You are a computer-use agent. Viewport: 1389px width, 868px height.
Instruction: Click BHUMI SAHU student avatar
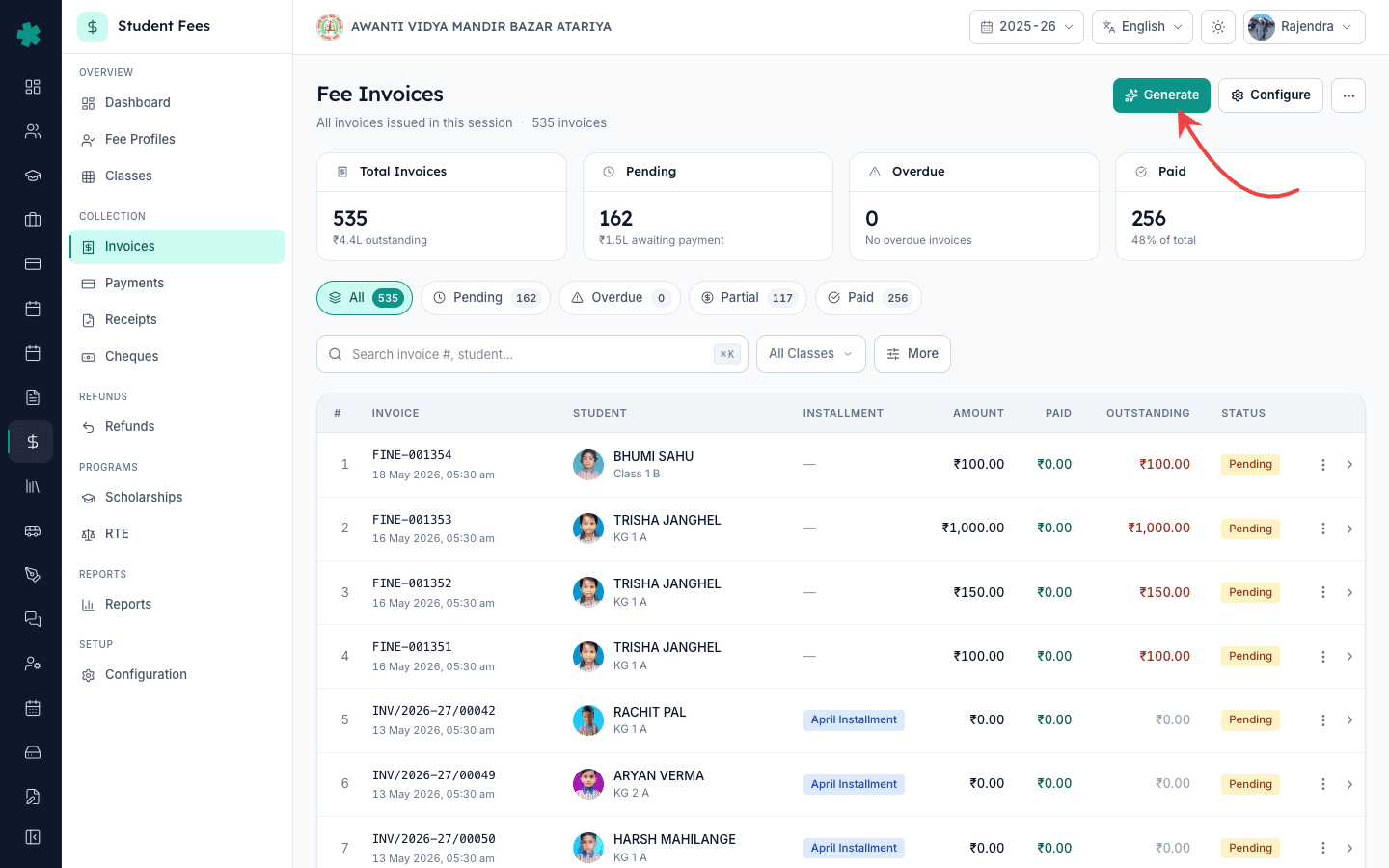pyautogui.click(x=588, y=465)
